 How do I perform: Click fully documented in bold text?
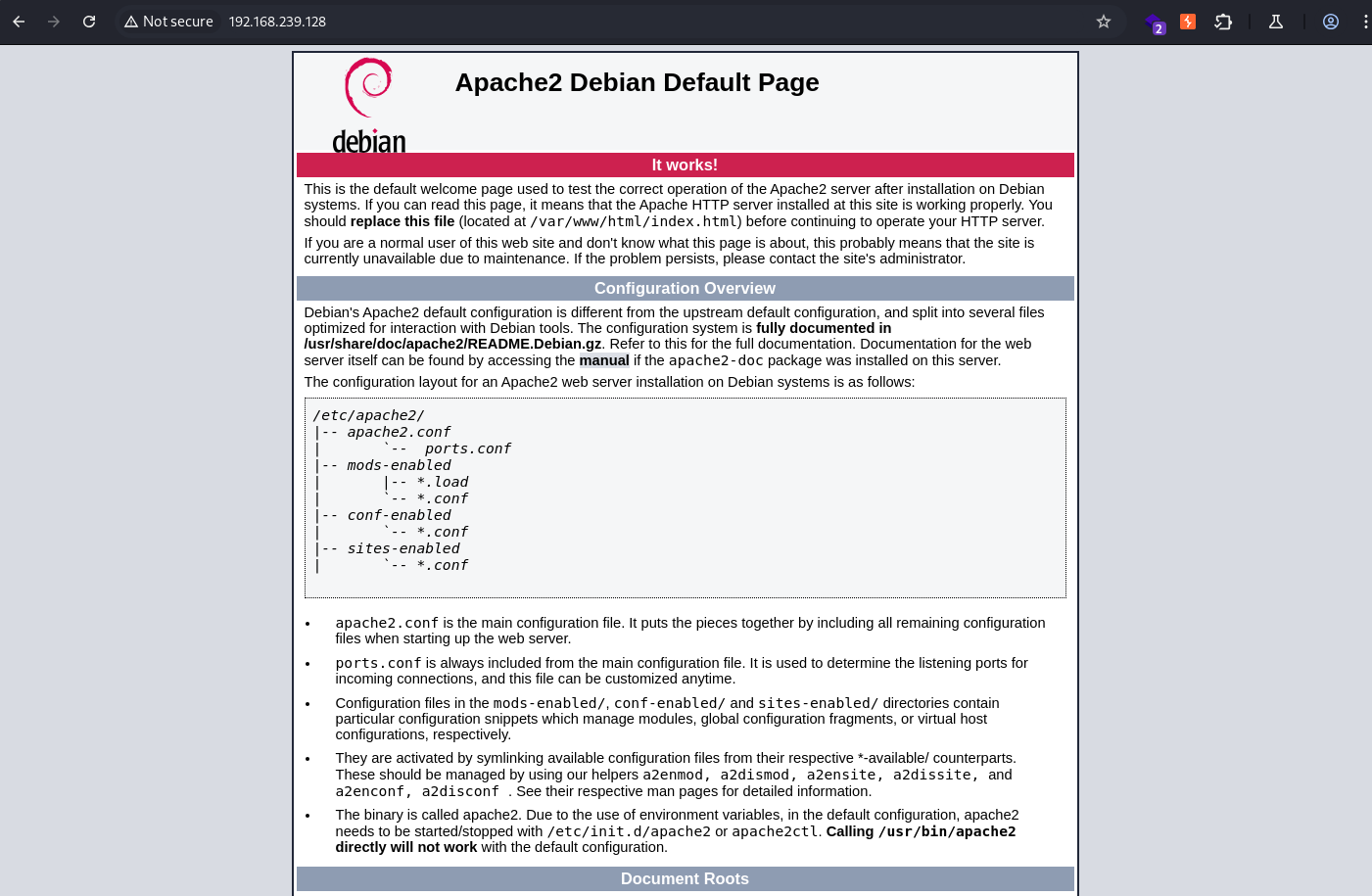[824, 328]
